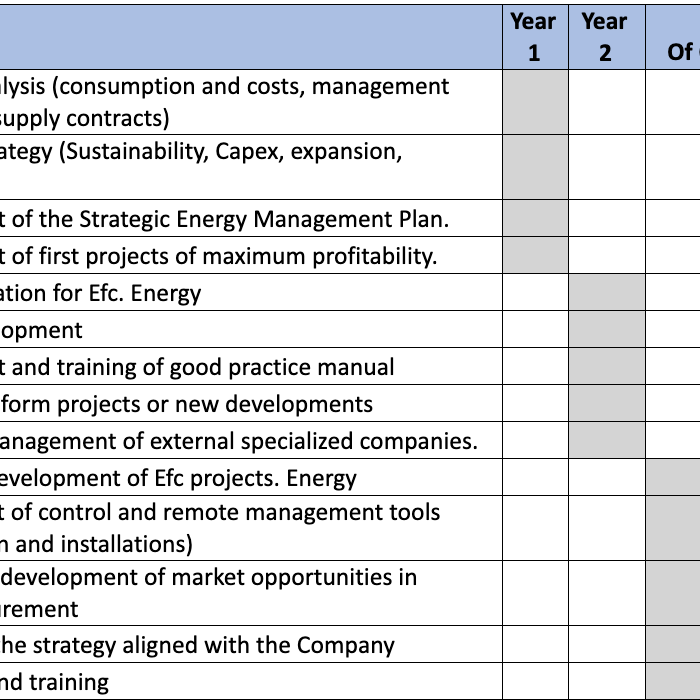Click Year 2 cell for good practice manual row

(607, 367)
